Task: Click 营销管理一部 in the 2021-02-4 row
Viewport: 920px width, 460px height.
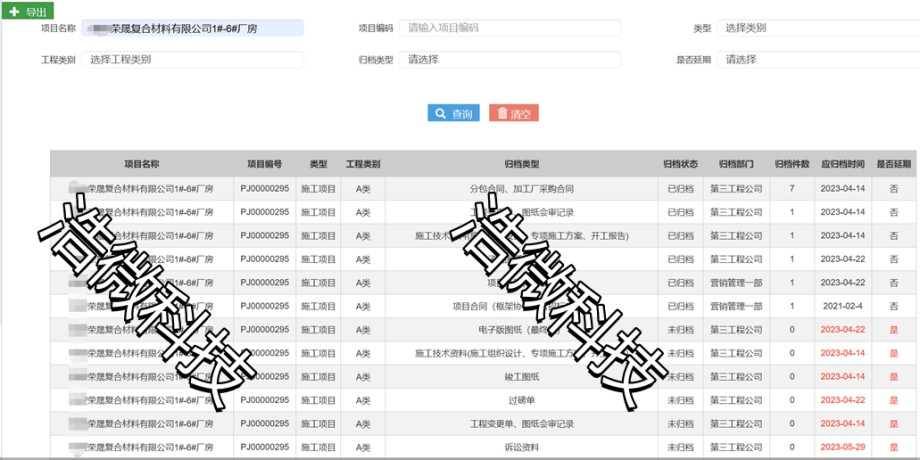Action: pos(736,306)
